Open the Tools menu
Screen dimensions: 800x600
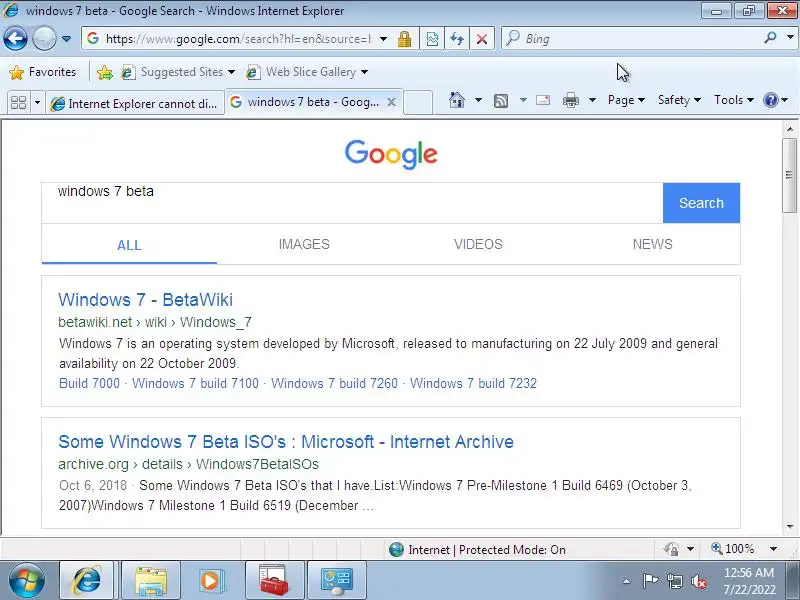[x=734, y=100]
